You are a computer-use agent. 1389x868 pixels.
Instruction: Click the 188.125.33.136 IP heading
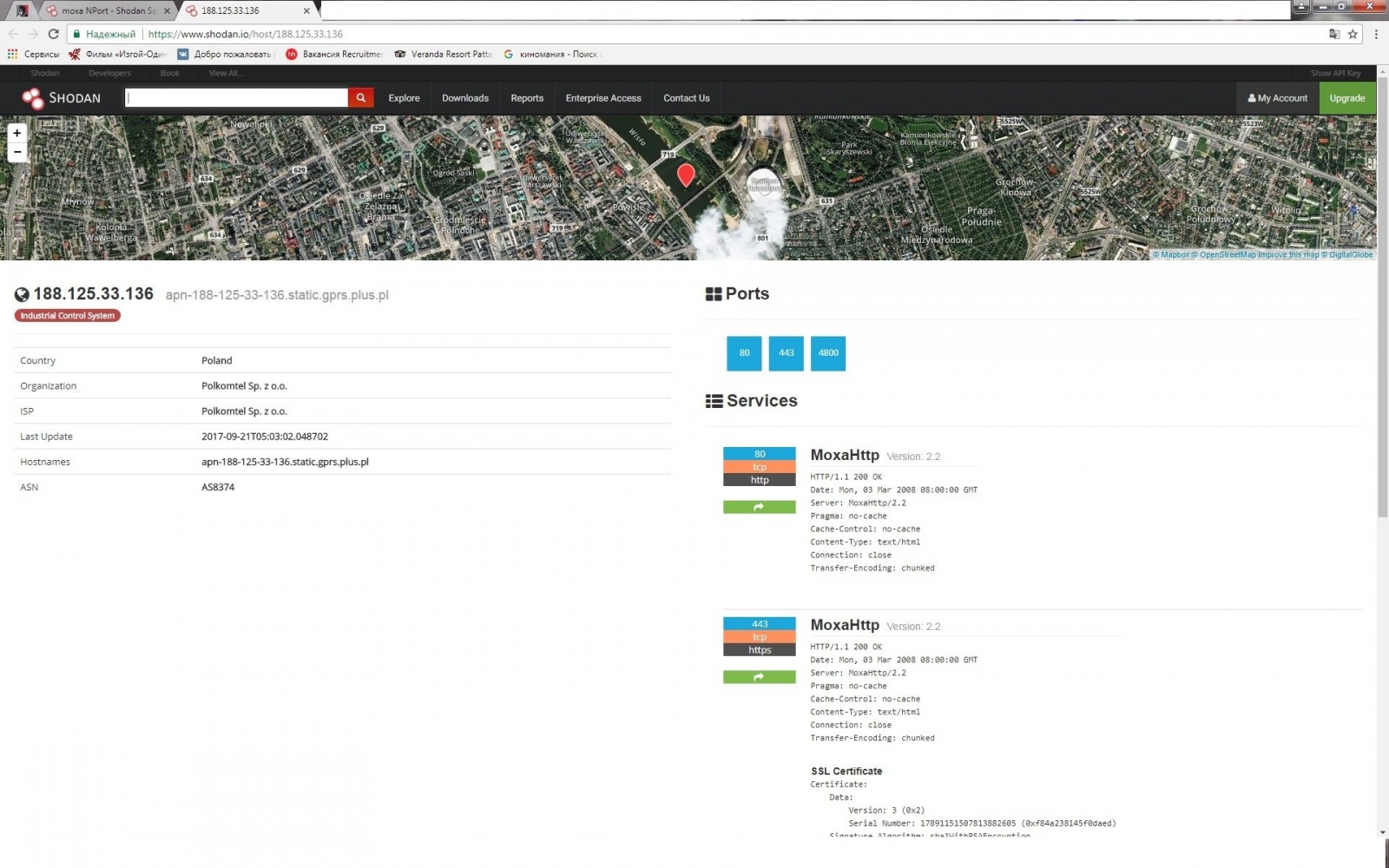click(93, 294)
